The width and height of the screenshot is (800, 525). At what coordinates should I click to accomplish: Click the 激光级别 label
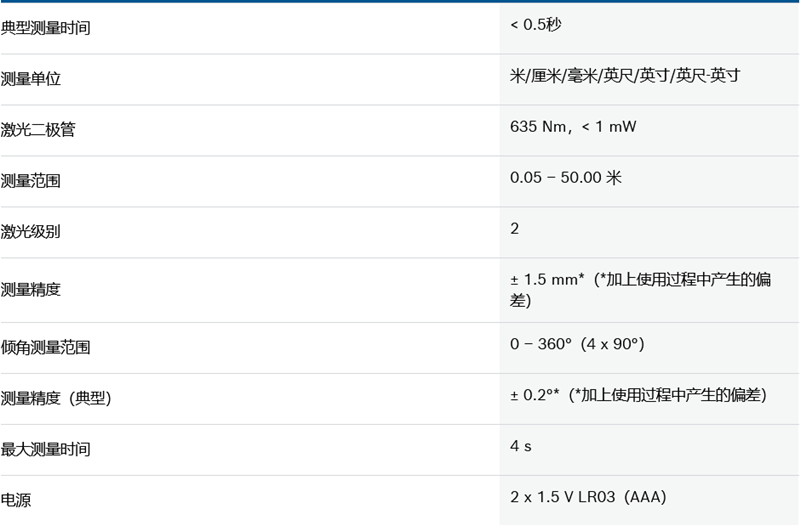(31, 232)
